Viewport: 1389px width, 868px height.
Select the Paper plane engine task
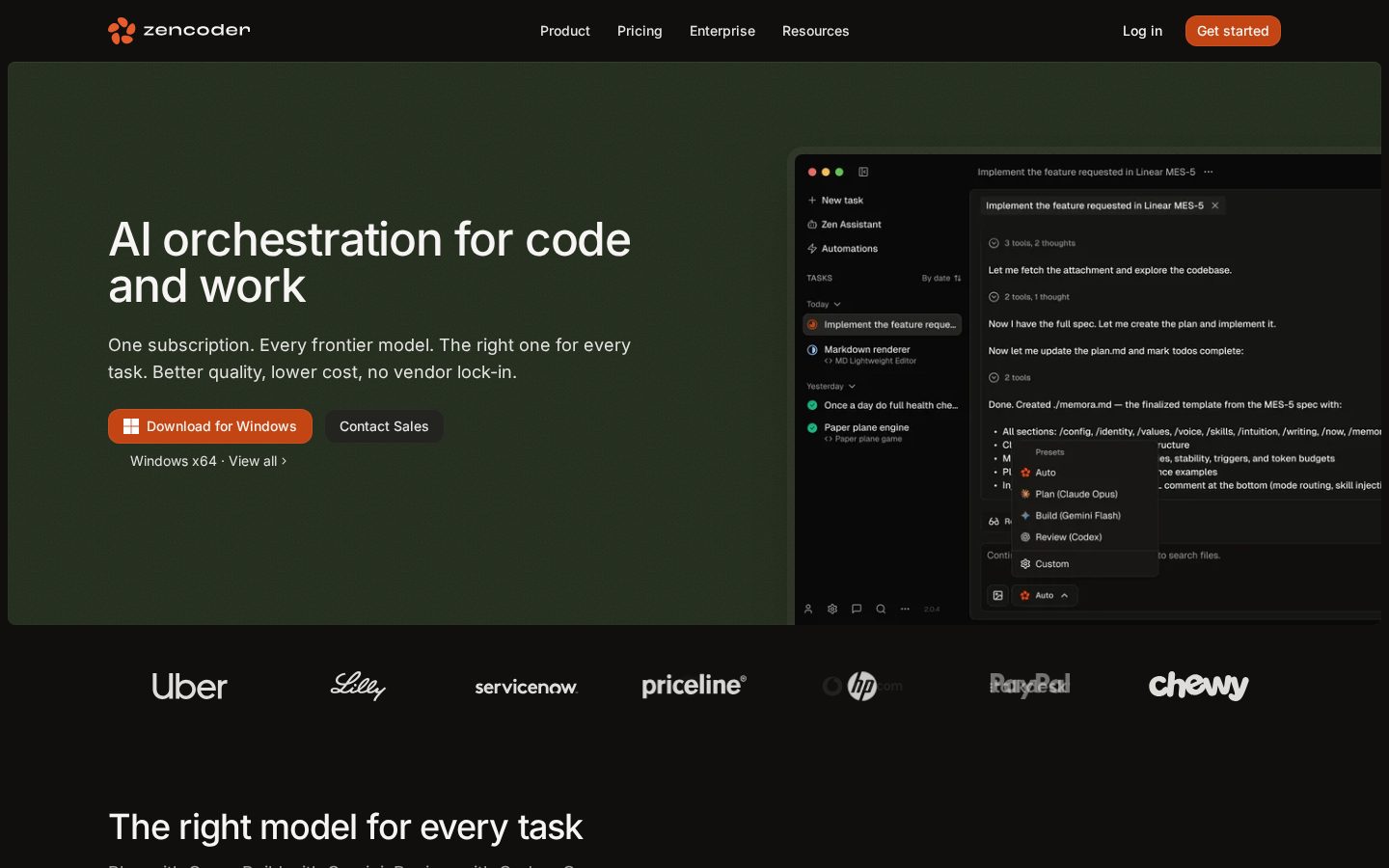tap(883, 432)
